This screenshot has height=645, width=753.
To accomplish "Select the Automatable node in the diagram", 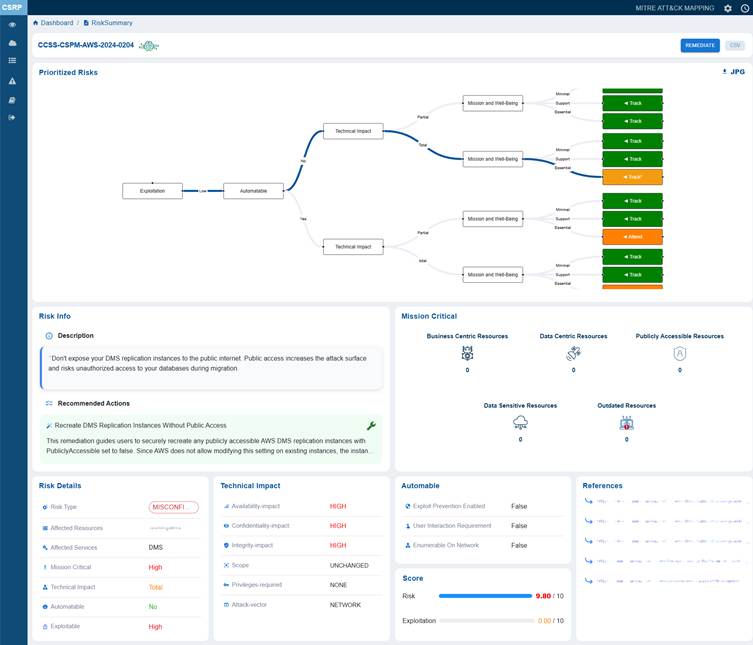I will 253,190.
